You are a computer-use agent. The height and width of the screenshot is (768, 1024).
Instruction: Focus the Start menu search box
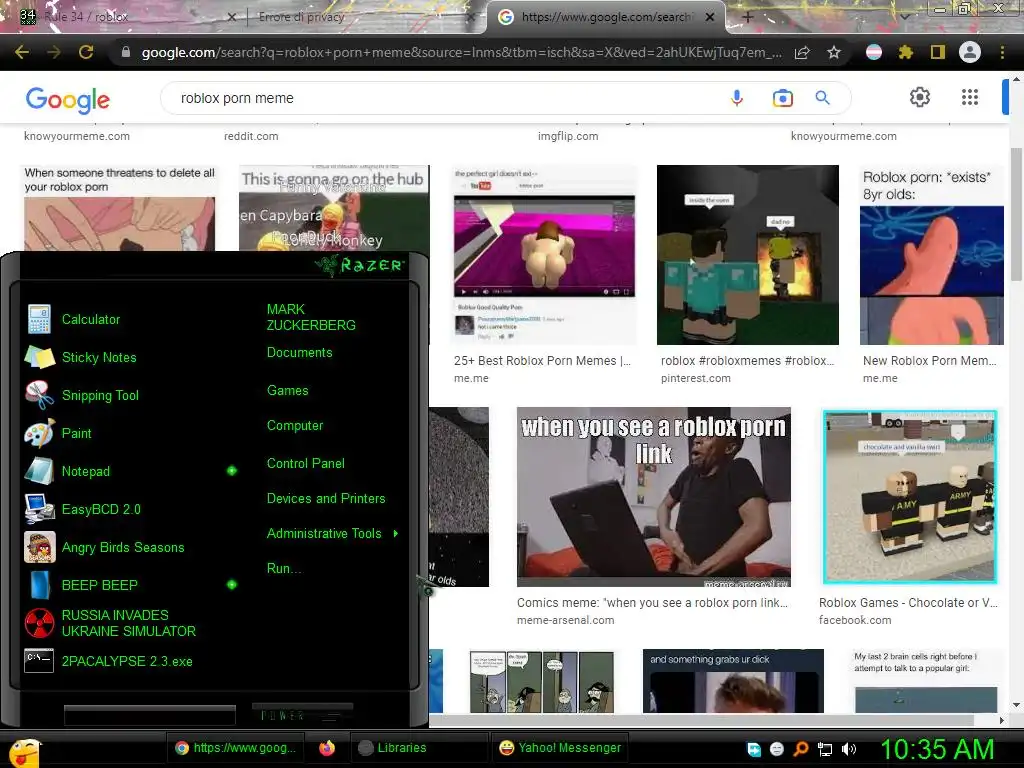(150, 715)
